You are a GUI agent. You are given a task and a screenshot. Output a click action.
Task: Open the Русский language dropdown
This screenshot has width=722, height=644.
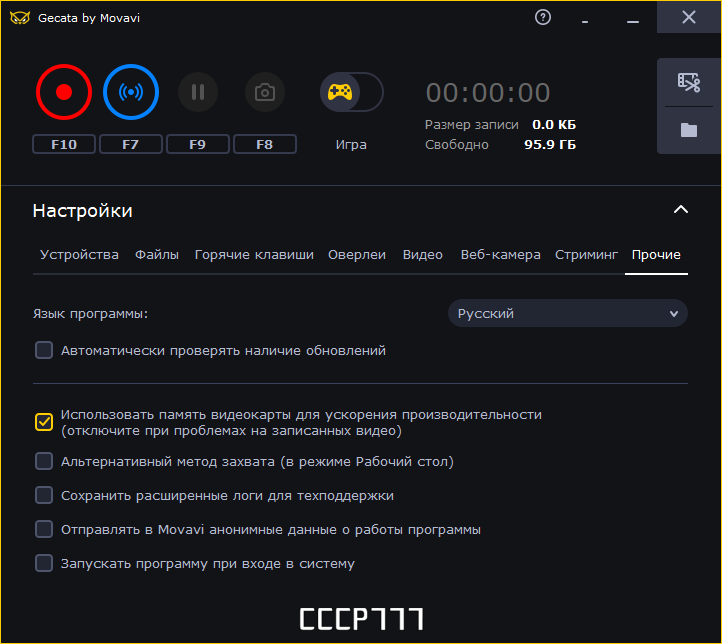[568, 313]
